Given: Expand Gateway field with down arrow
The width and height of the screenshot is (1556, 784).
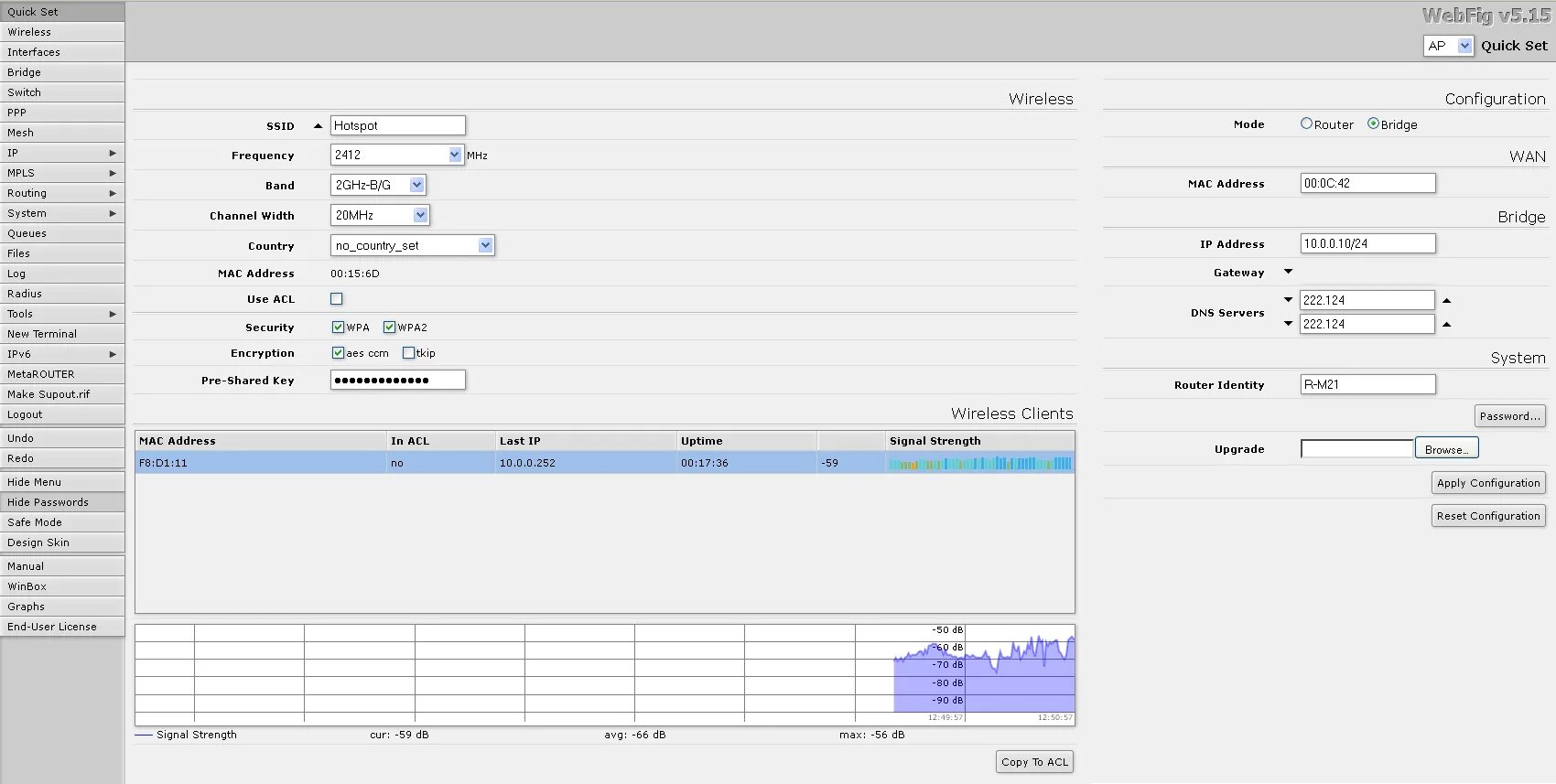Looking at the screenshot, I should tap(1288, 272).
